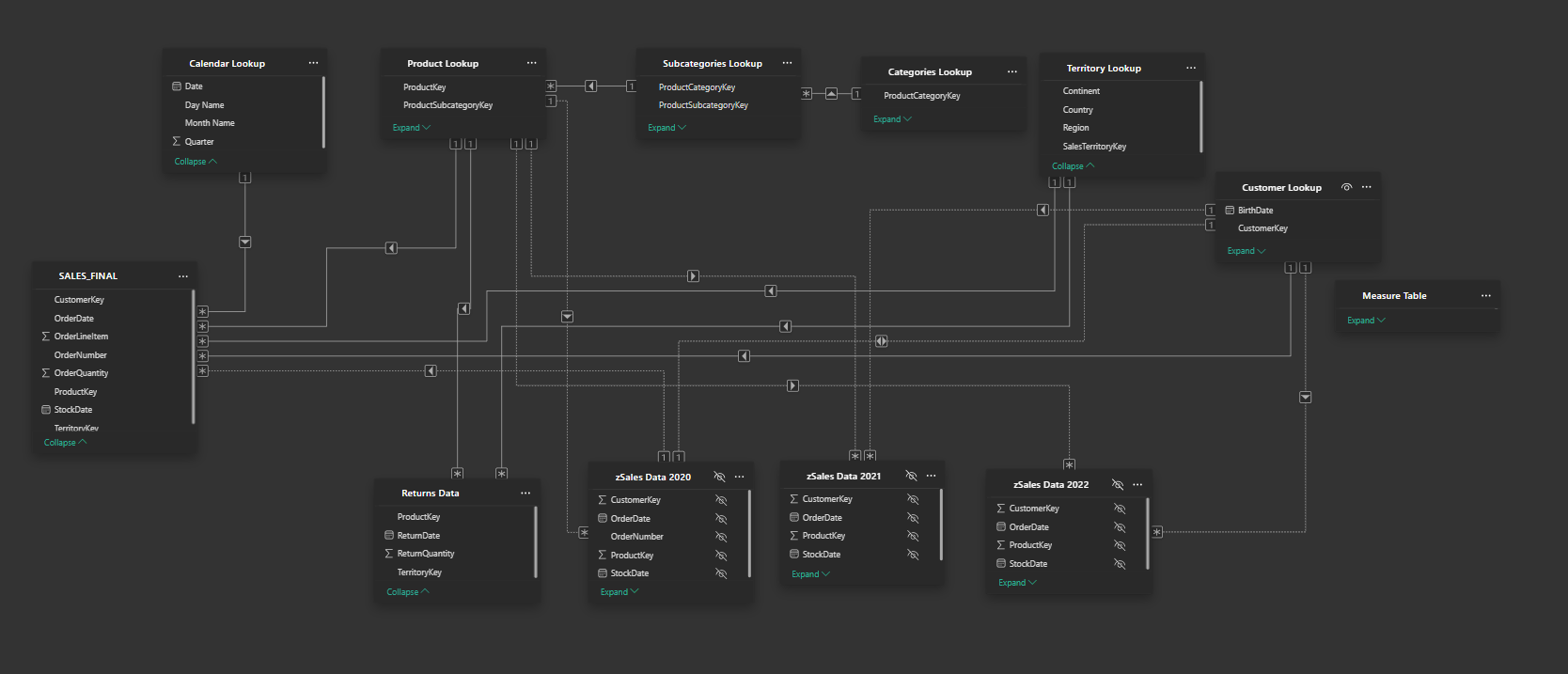
Task: Collapse the Territory Lookup table
Action: click(x=1073, y=166)
